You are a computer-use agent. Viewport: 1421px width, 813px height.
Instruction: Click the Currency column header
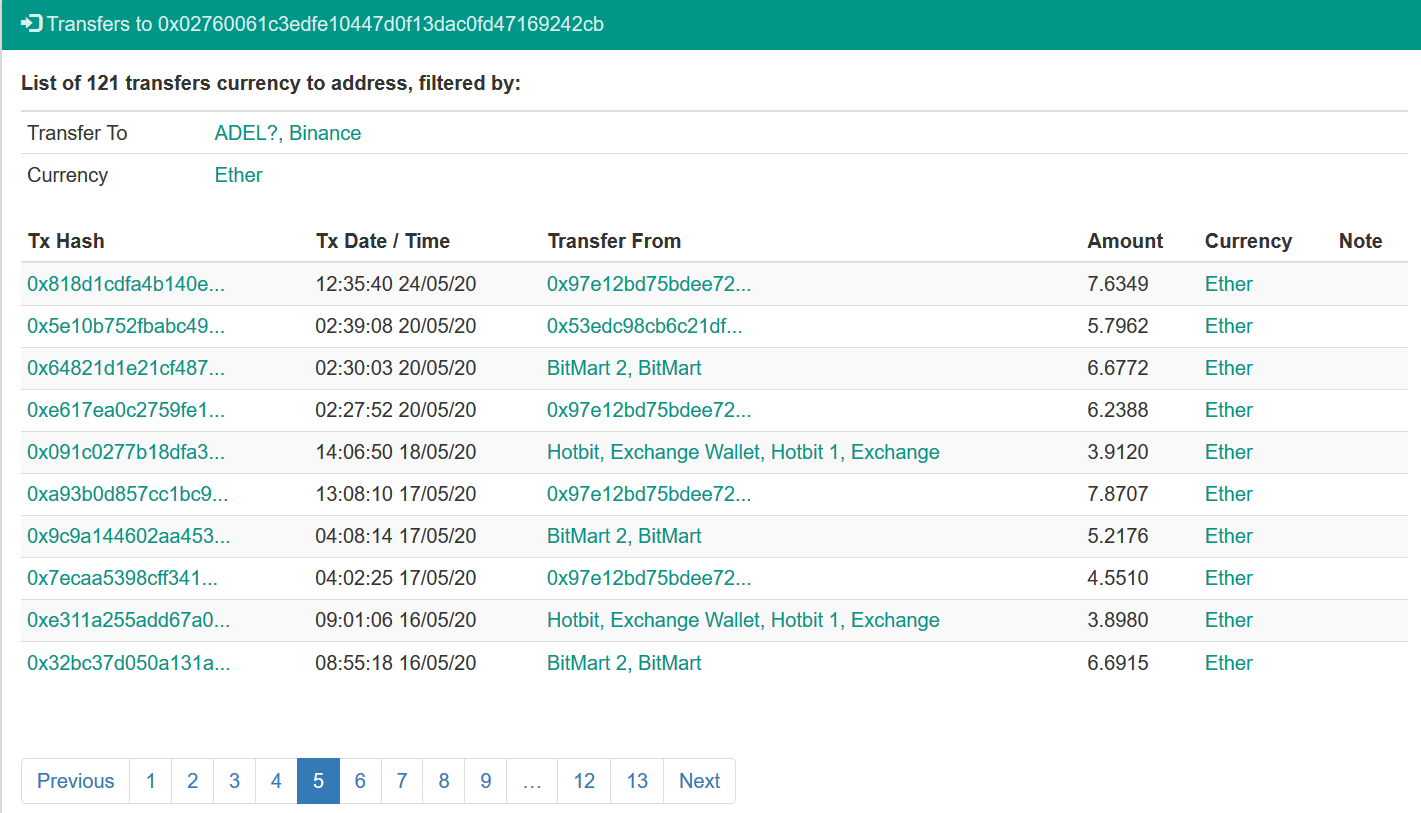point(1248,241)
